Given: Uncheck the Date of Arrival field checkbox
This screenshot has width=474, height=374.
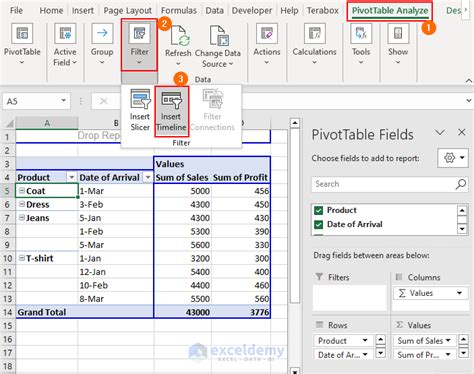Looking at the screenshot, I should pyautogui.click(x=318, y=224).
